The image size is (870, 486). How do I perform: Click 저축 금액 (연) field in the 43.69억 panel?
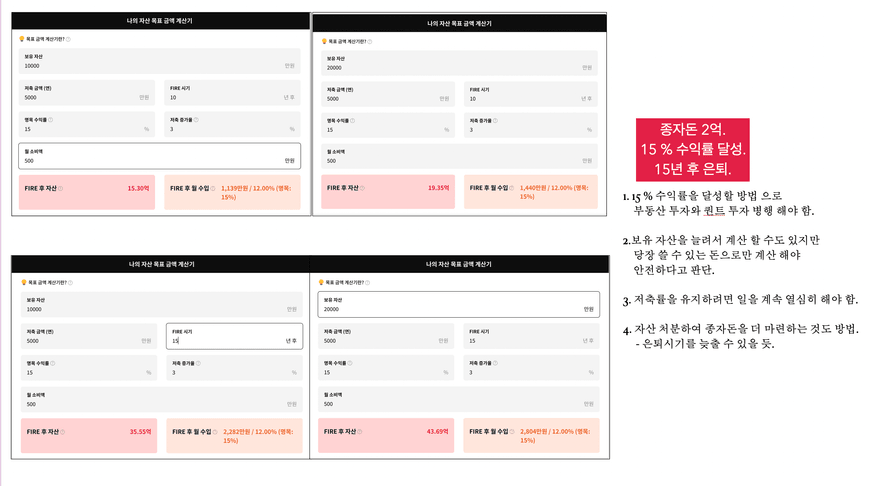[386, 336]
